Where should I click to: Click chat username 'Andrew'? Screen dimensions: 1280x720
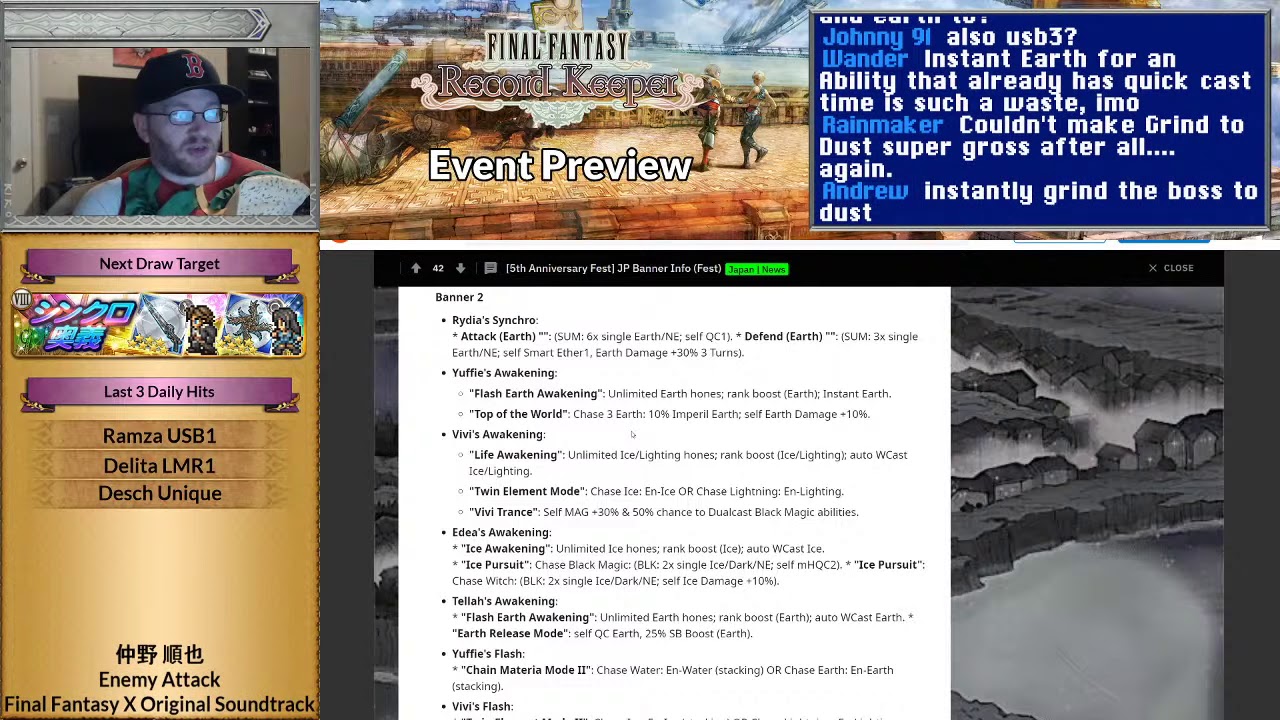864,191
